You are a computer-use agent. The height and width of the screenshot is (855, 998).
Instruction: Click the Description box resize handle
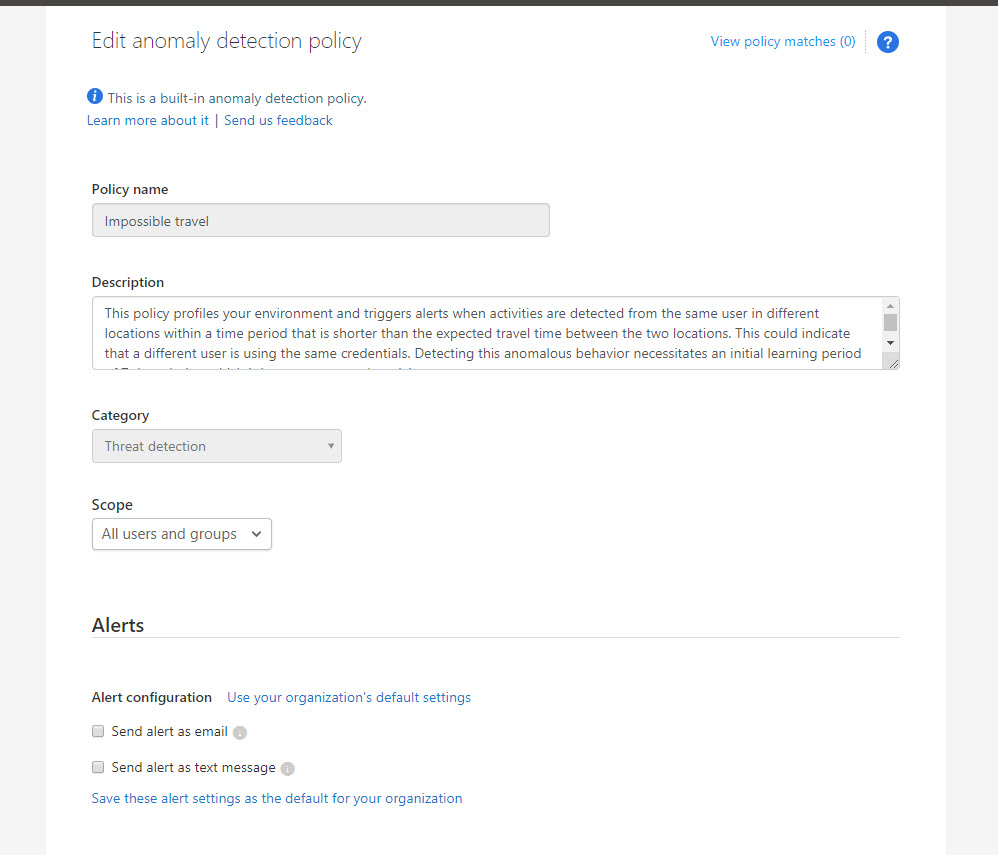(893, 364)
